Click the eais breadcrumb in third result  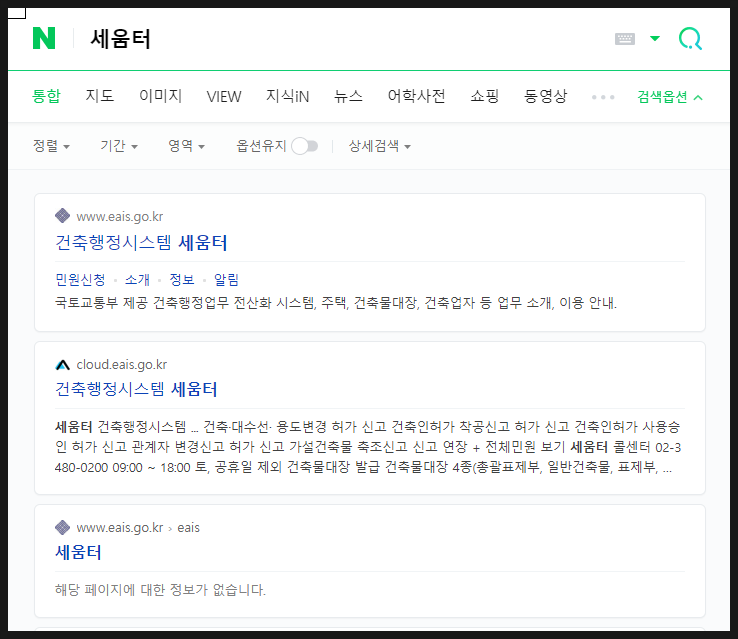coord(188,528)
